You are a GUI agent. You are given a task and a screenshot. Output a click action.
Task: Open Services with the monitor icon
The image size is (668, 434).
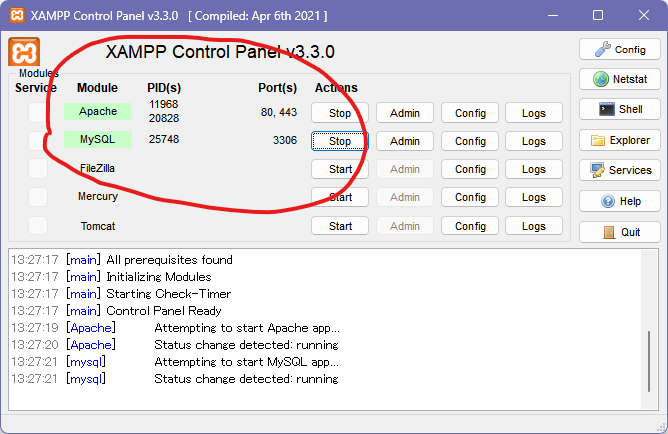[x=619, y=170]
